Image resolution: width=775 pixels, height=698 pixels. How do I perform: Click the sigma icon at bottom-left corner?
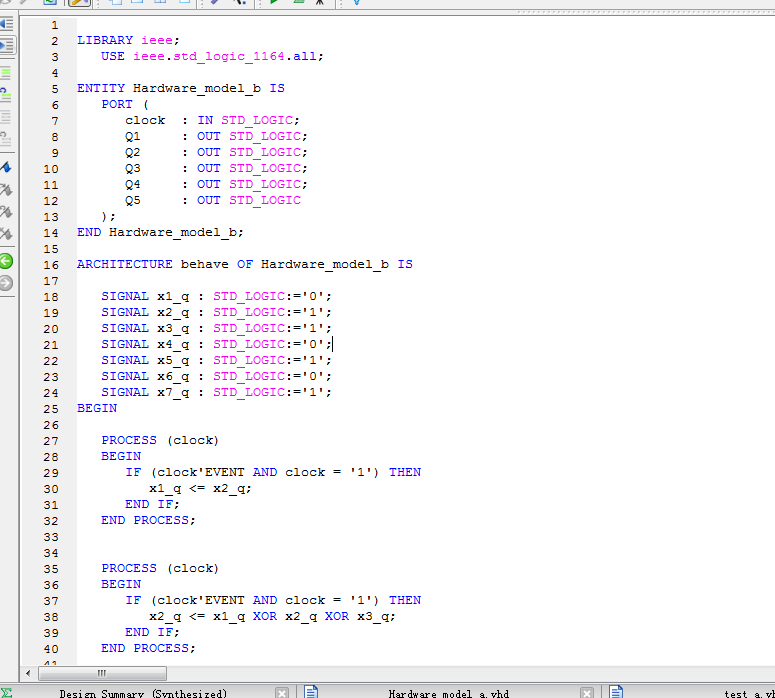tap(7, 692)
